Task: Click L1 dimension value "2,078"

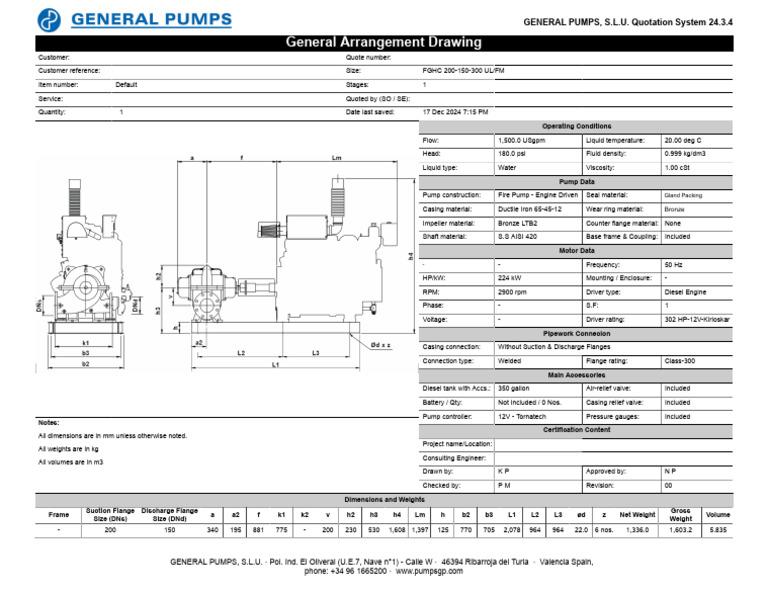Action: (512, 530)
